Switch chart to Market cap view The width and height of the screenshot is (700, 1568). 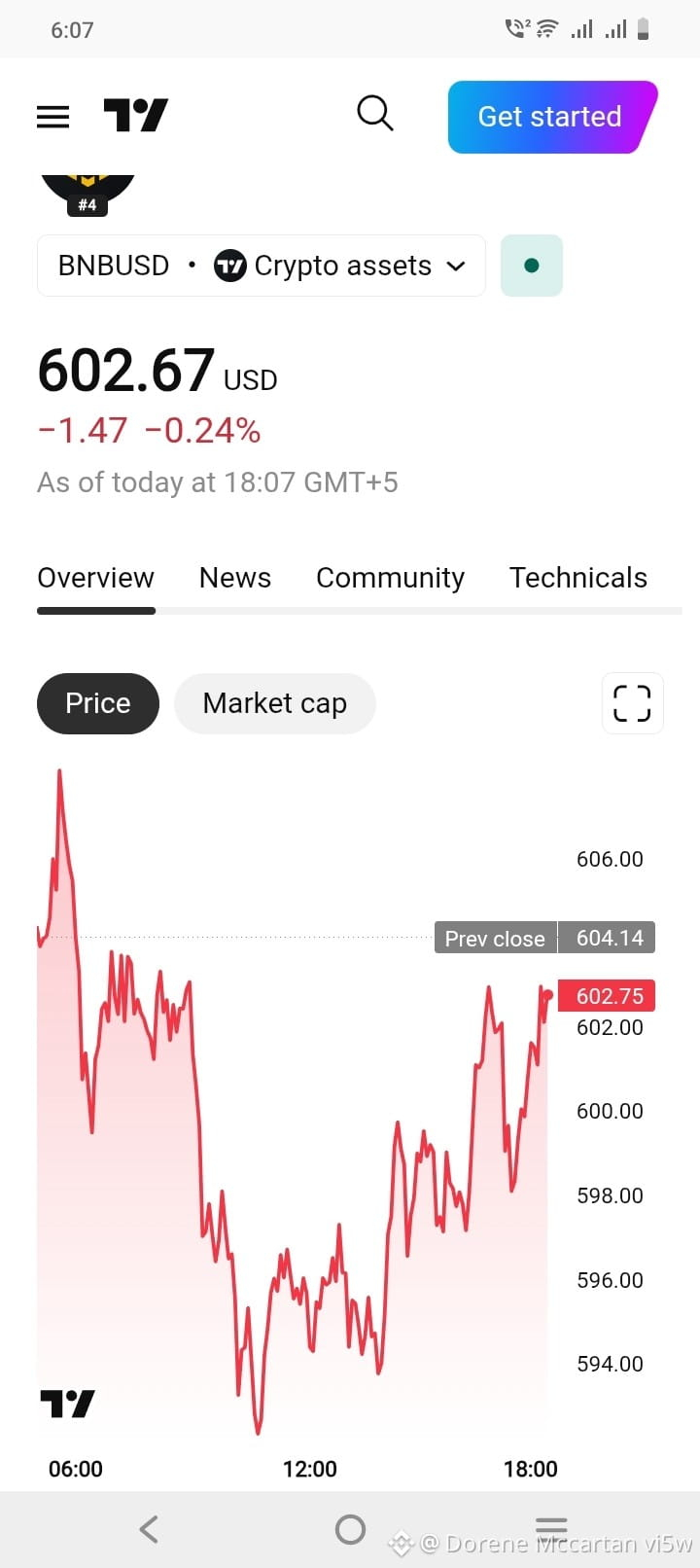coord(275,703)
